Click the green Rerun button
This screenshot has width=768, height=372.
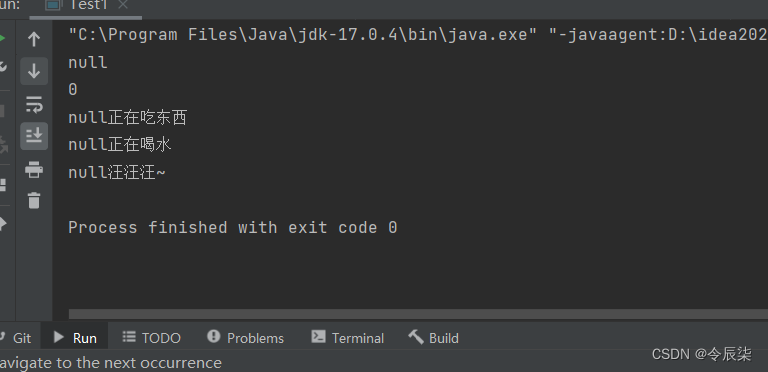click(x=2, y=38)
